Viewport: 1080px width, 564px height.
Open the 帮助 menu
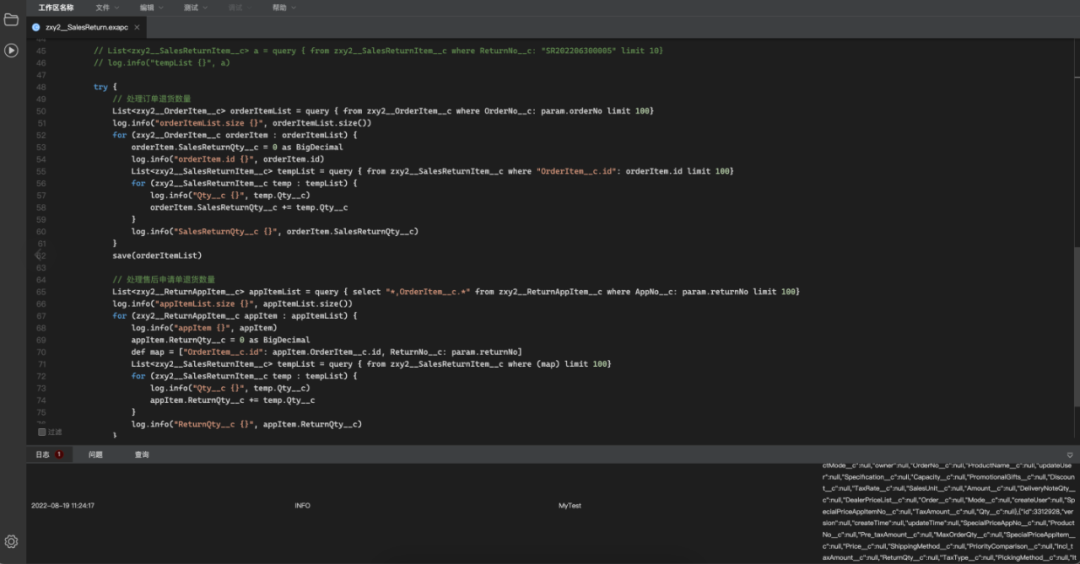[x=282, y=7]
